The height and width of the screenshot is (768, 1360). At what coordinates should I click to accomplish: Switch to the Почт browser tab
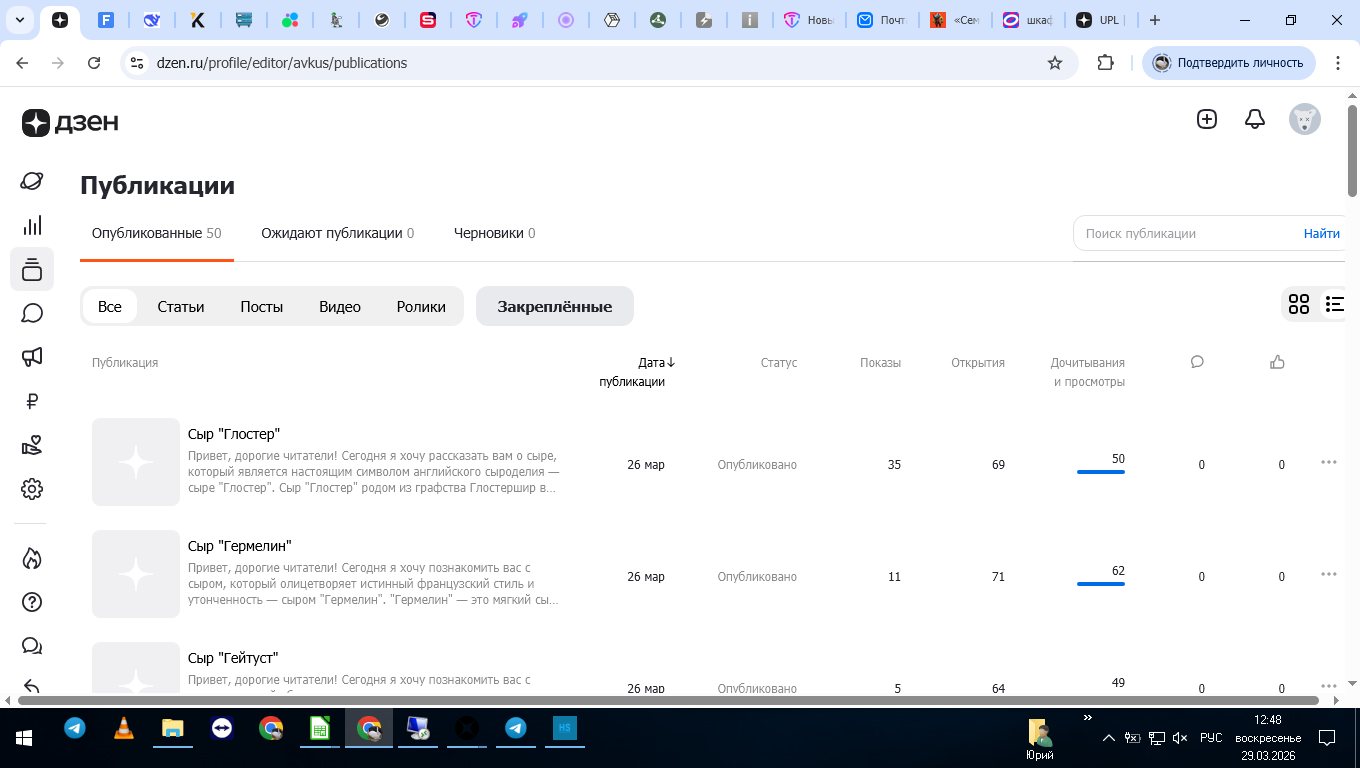click(x=884, y=20)
